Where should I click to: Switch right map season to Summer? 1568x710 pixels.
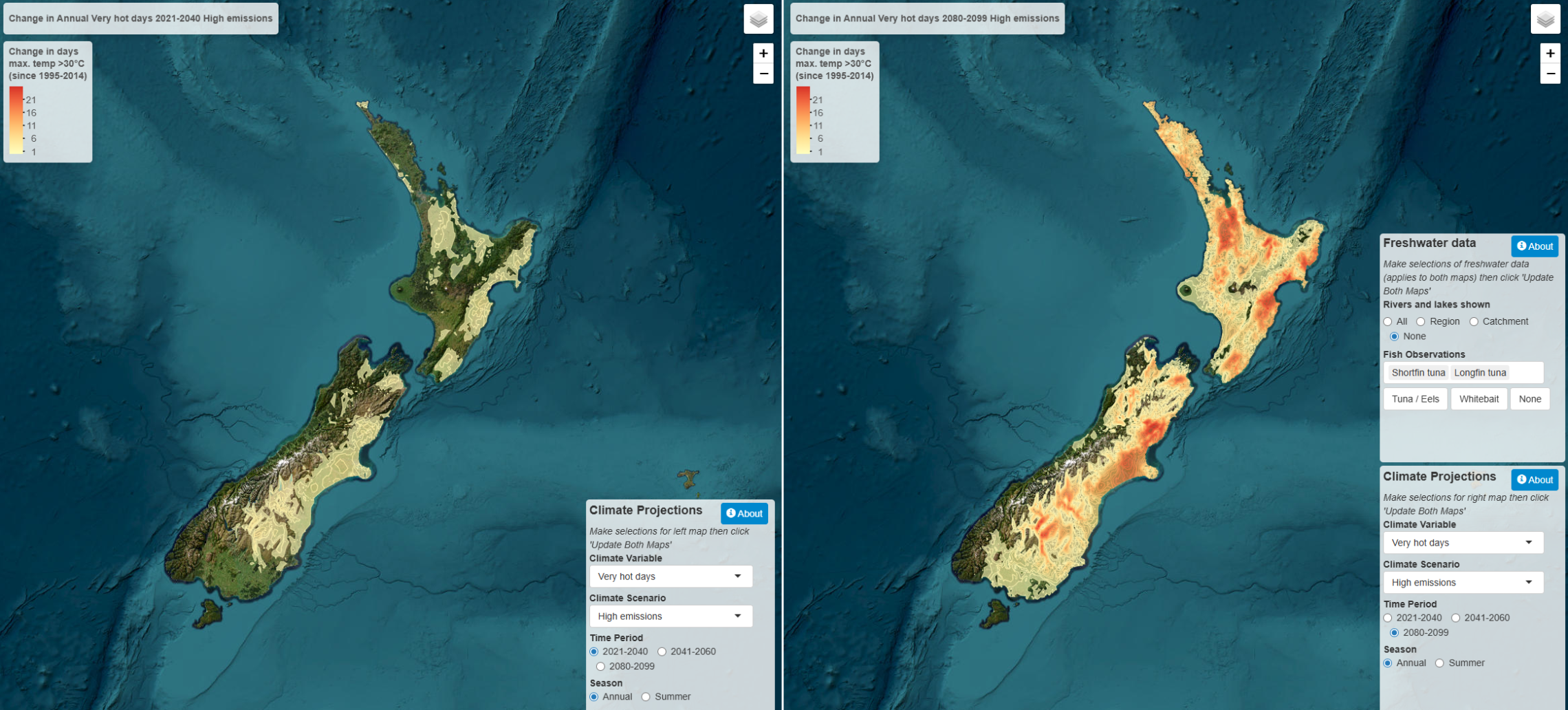coord(1441,663)
